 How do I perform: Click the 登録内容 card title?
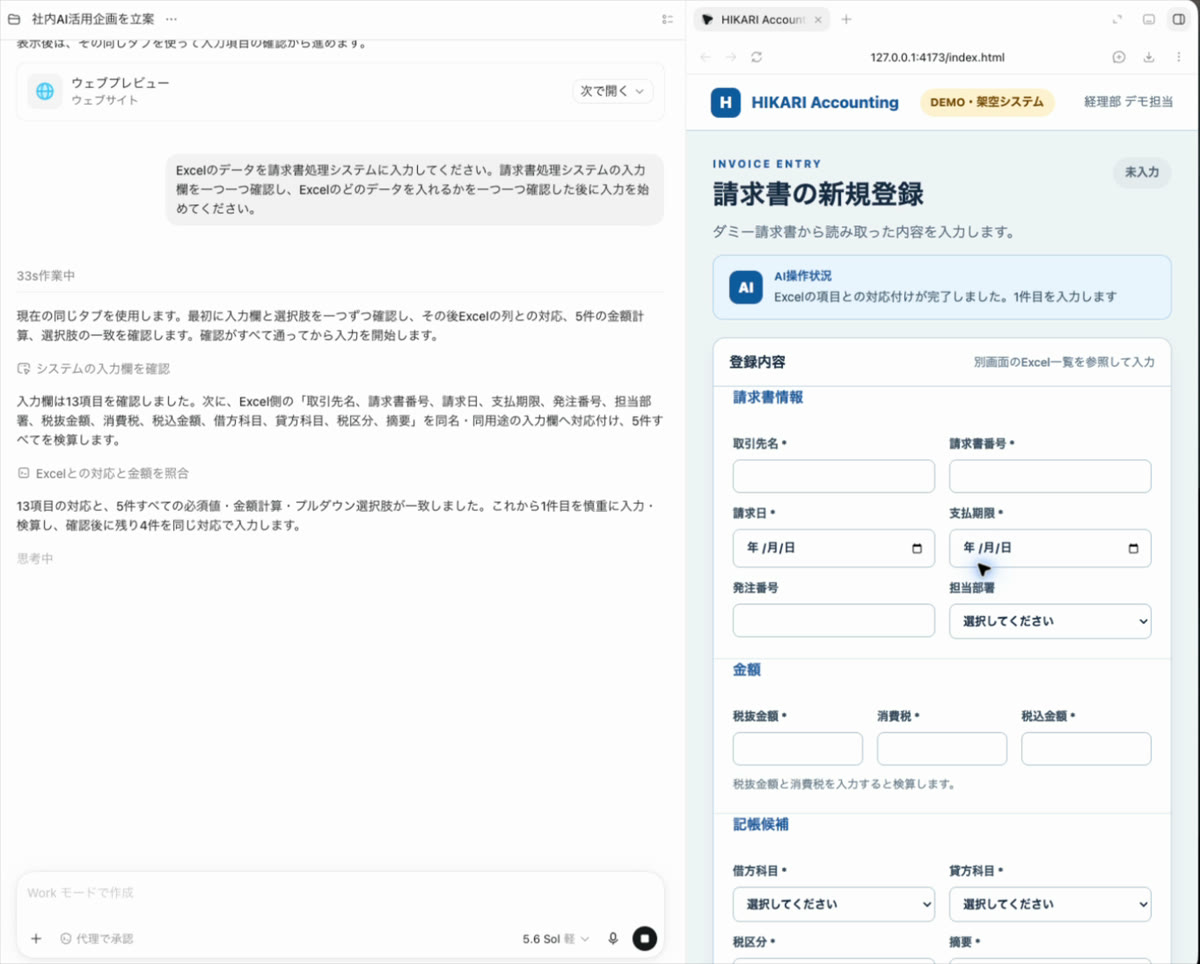[757, 362]
